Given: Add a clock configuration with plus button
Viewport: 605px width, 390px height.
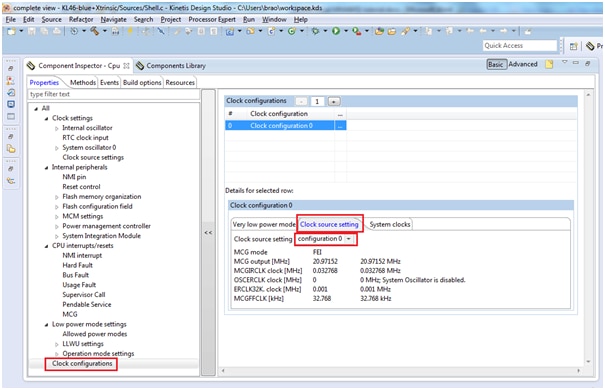Looking at the screenshot, I should tap(334, 101).
